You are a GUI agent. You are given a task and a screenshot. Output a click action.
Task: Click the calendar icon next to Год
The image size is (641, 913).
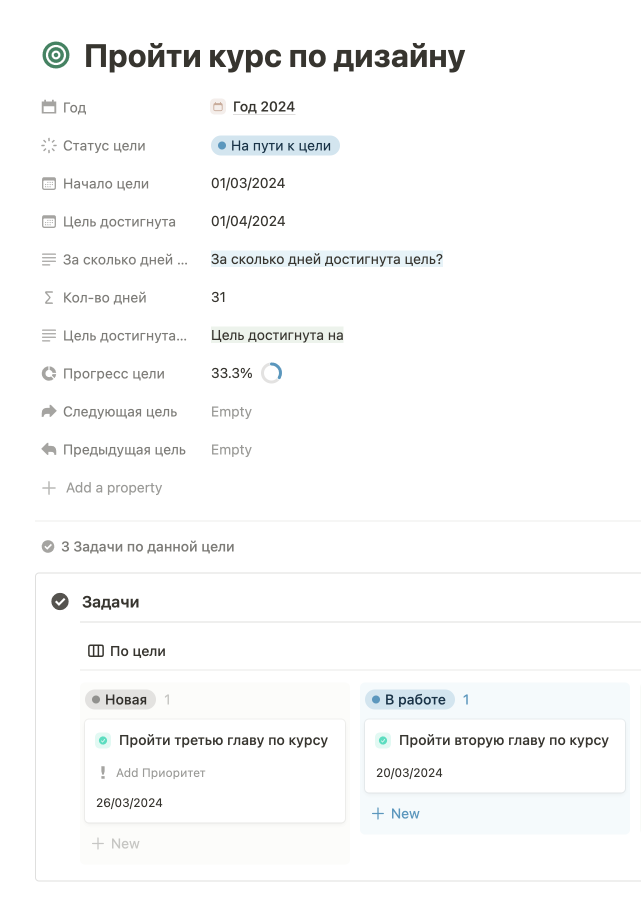tap(49, 107)
